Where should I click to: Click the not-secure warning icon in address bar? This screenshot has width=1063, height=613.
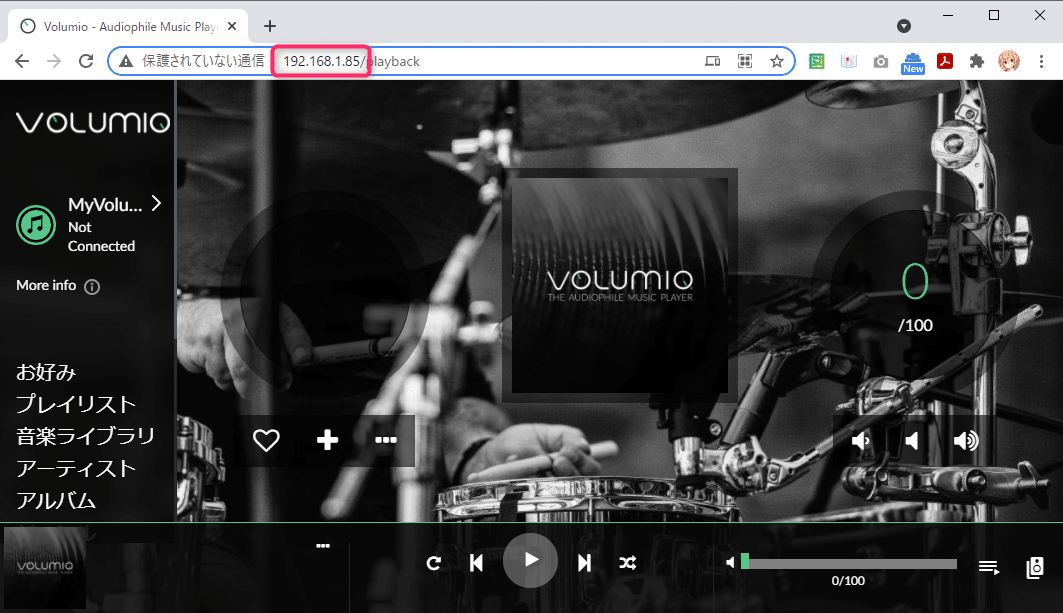(x=126, y=61)
